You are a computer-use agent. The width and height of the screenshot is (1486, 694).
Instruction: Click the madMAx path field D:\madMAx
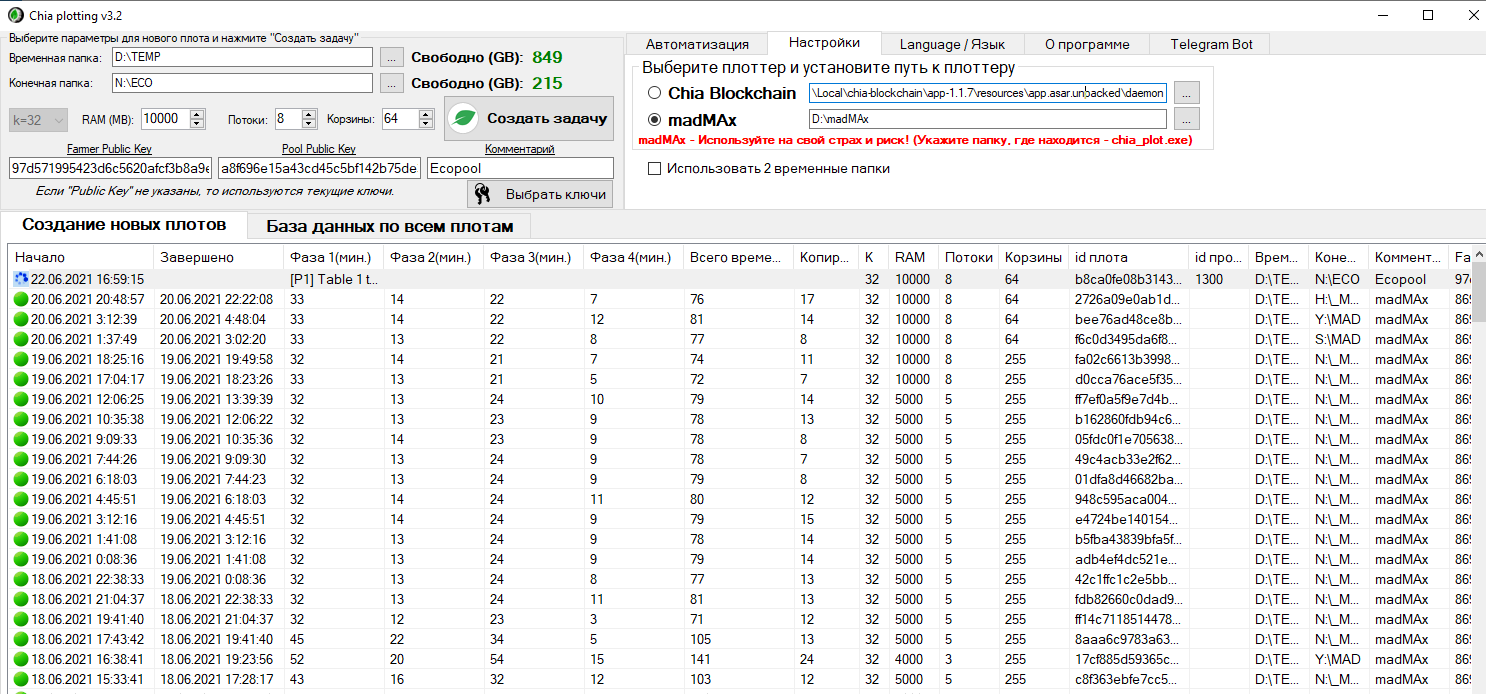(x=988, y=119)
